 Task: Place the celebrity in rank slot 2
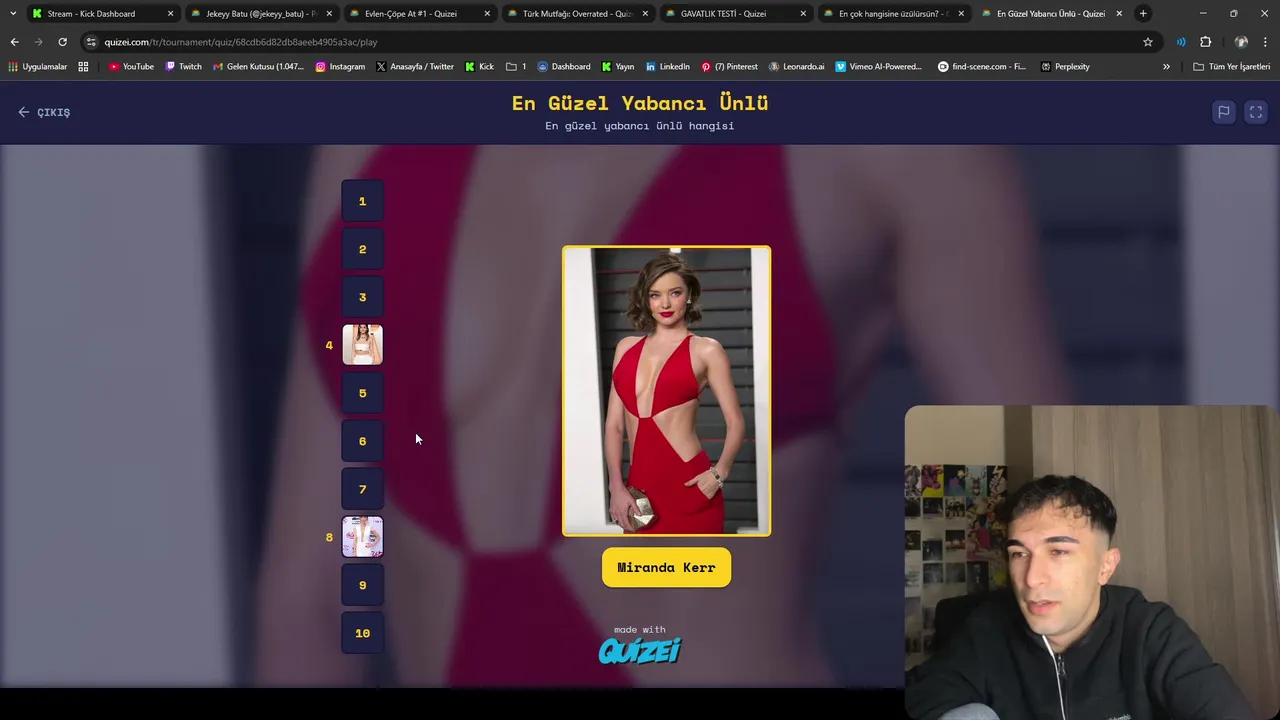pyautogui.click(x=362, y=249)
